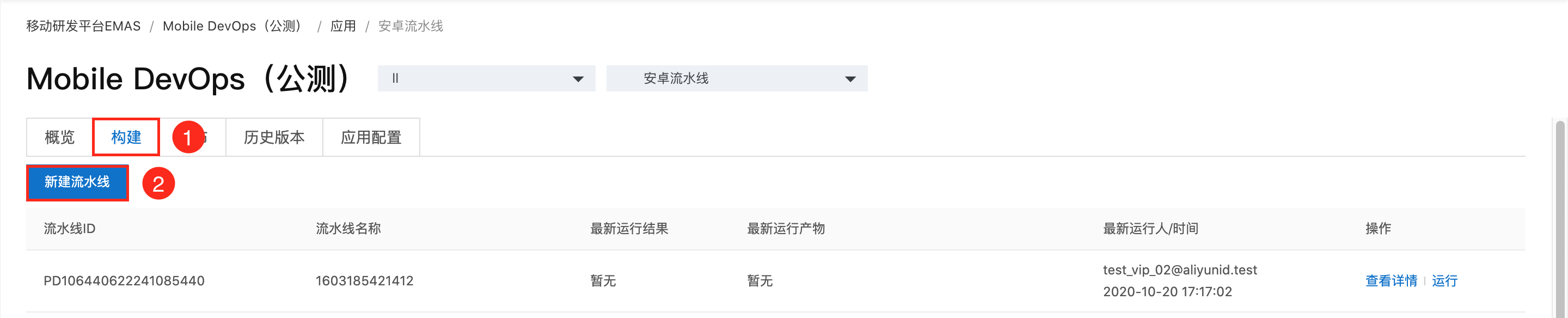1568x318 pixels.
Task: Open the 安卓流水线 combo box
Action: click(737, 78)
